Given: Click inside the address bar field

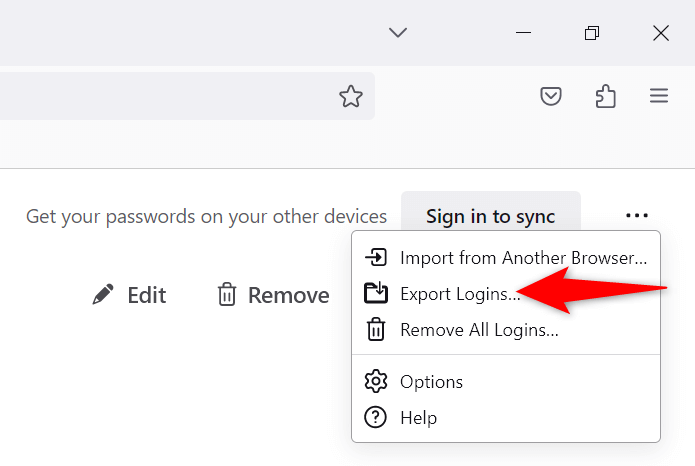Looking at the screenshot, I should (160, 96).
